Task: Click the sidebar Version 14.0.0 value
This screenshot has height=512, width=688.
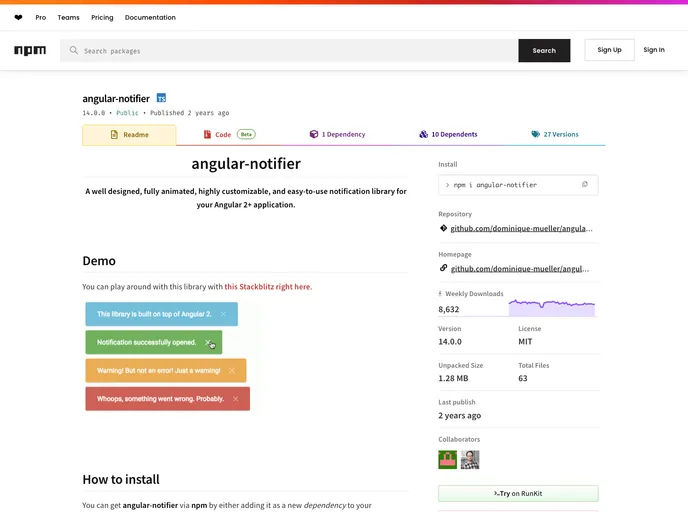Action: [x=450, y=342]
